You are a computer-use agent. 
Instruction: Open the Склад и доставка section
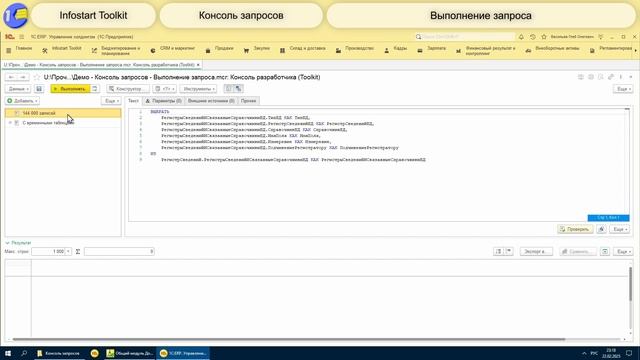[303, 49]
